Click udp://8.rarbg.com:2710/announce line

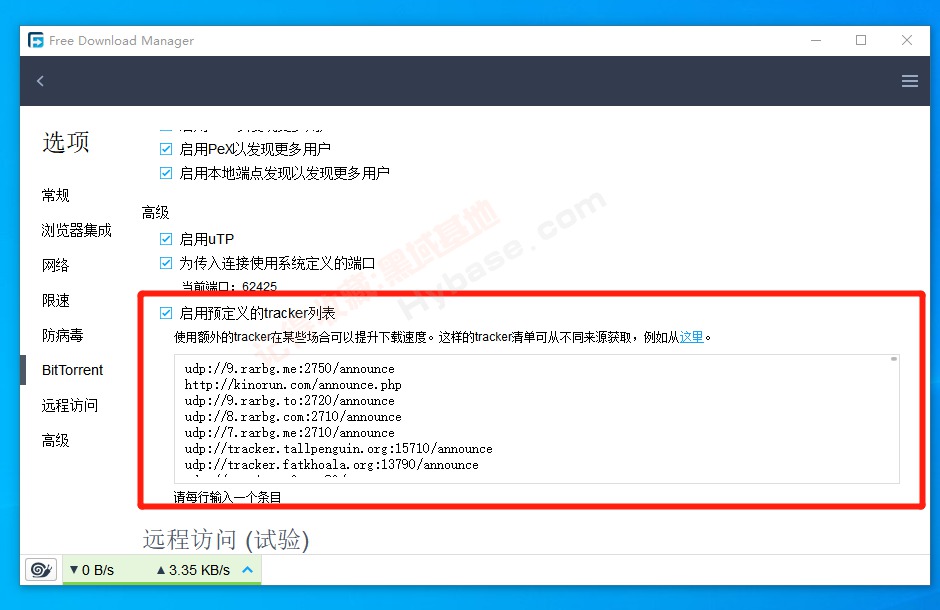(x=293, y=416)
